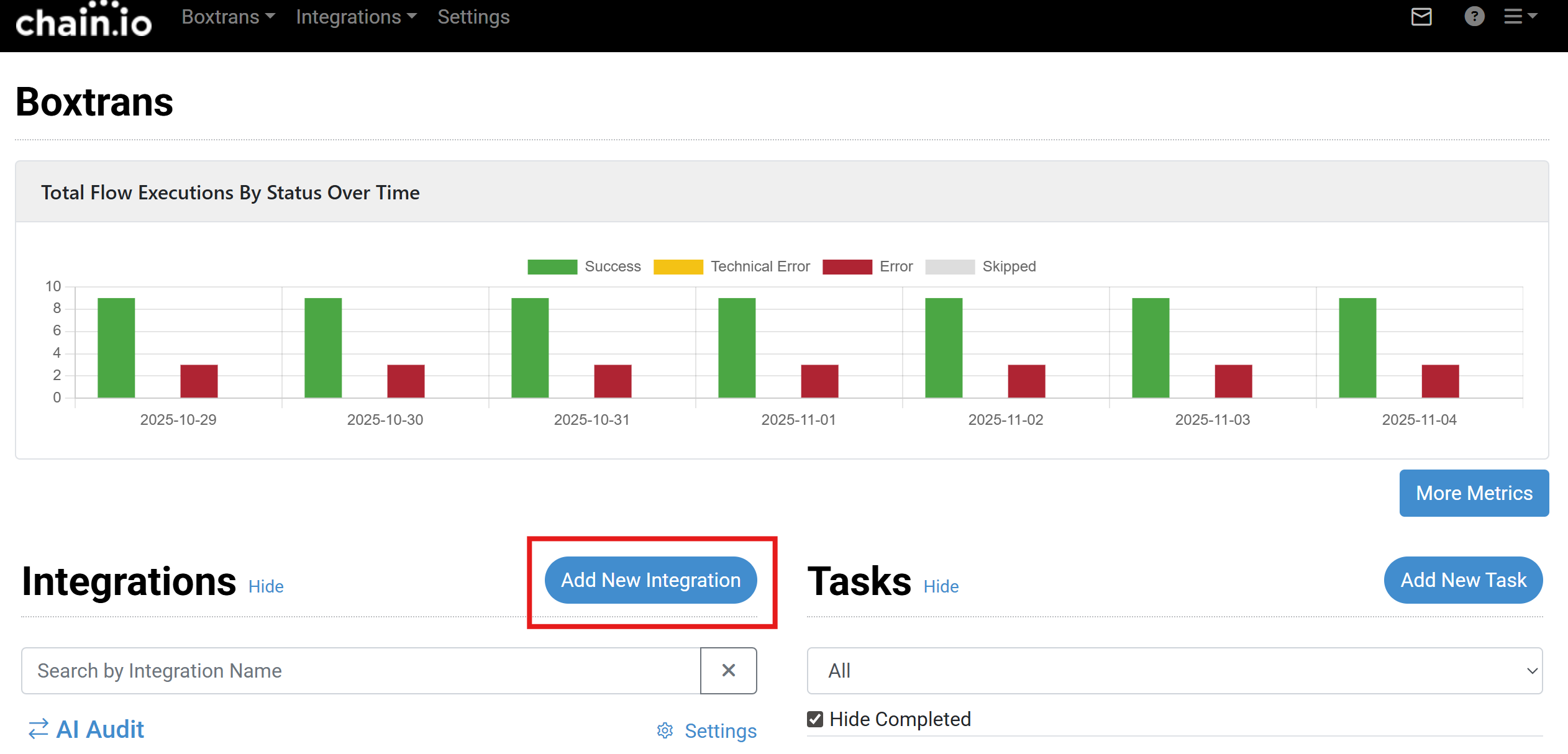Click the More Metrics button
The image size is (1568, 754).
pos(1474,493)
